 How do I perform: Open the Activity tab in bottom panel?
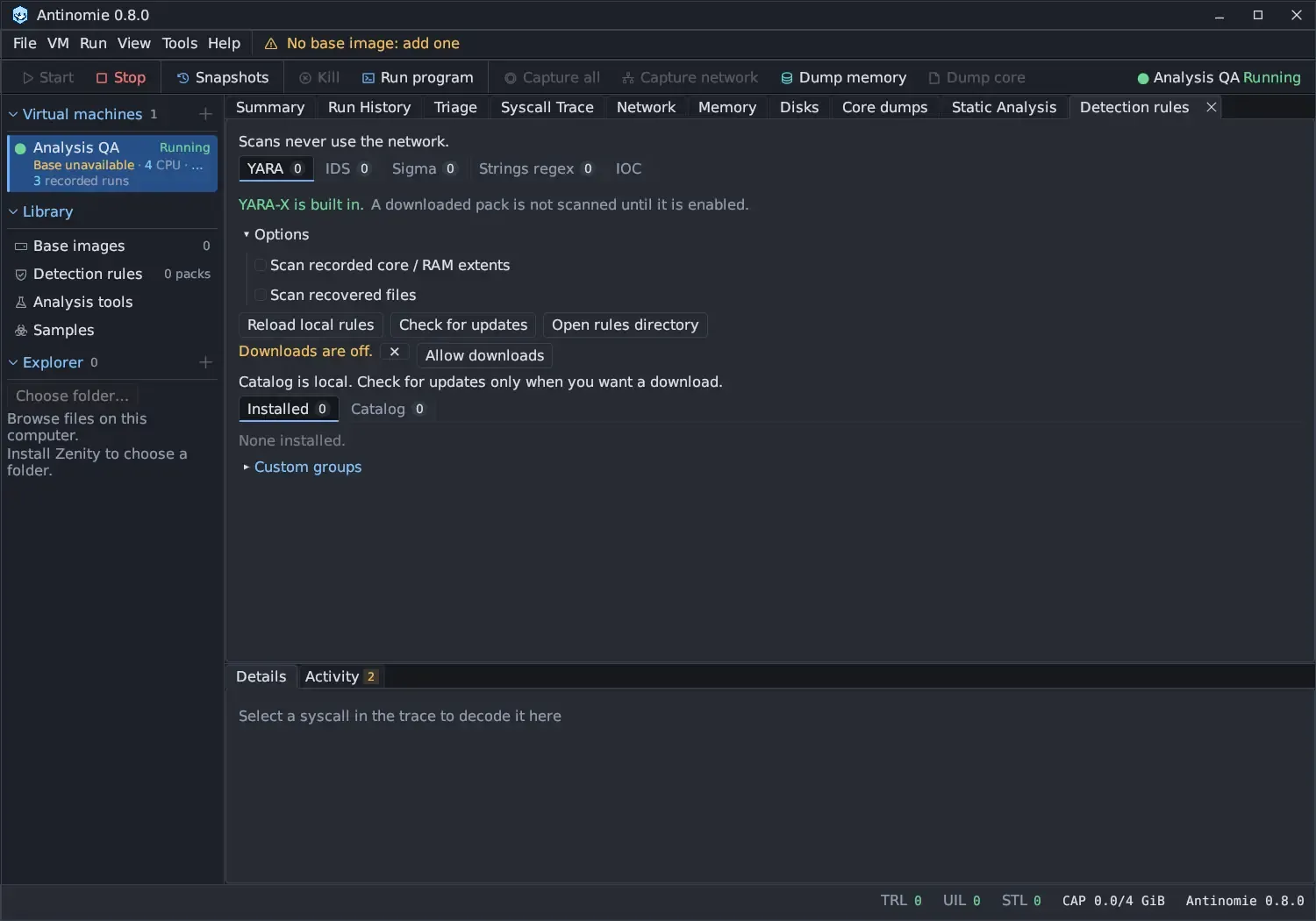[340, 676]
